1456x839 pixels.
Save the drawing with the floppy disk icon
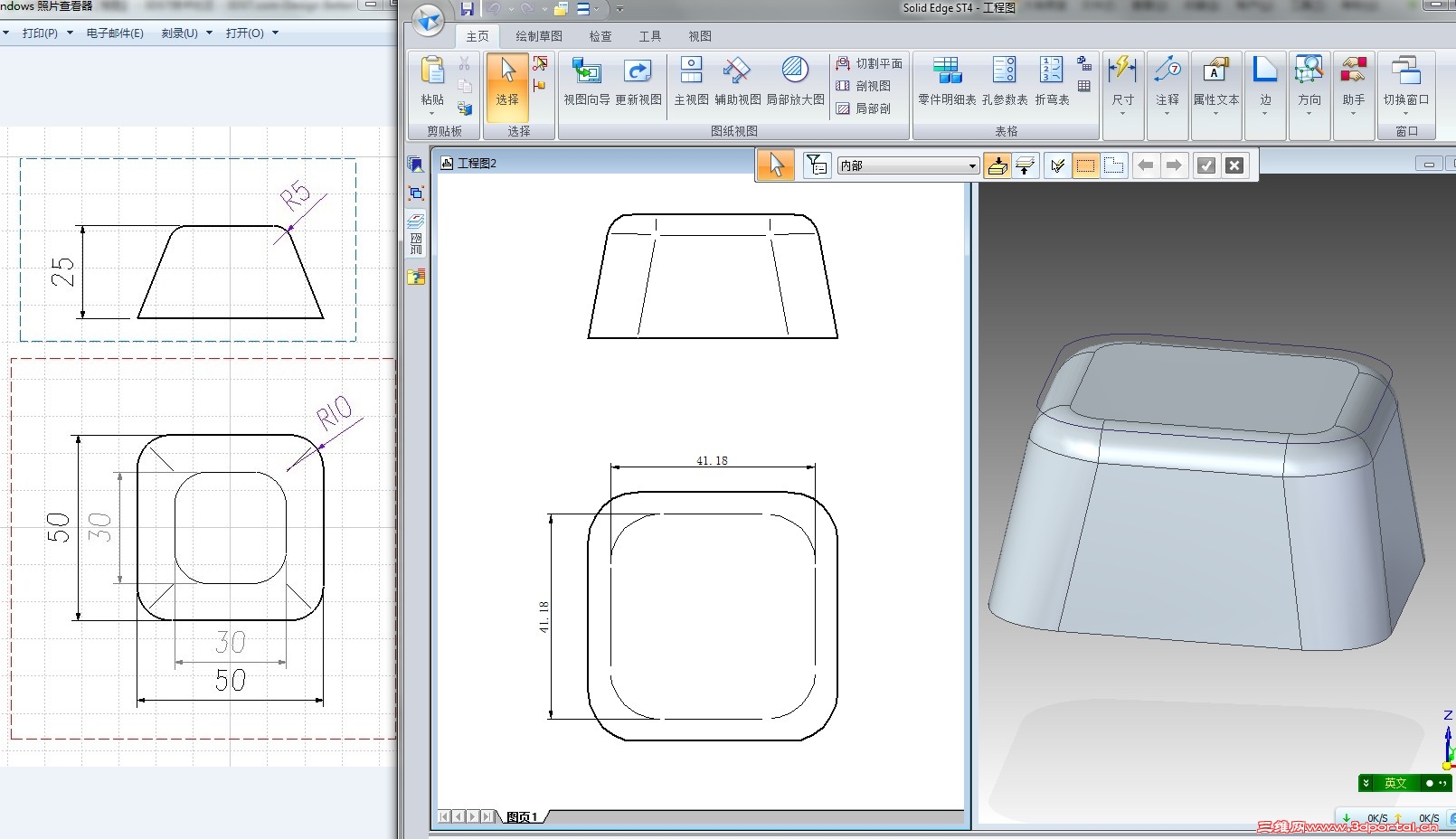coord(467,9)
